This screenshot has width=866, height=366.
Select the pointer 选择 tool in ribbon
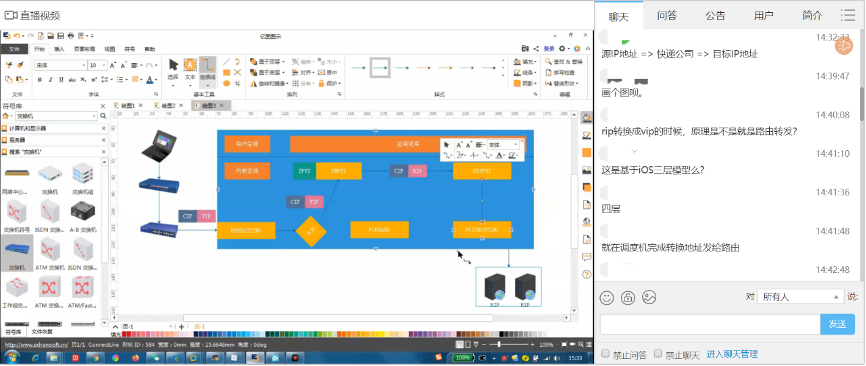pyautogui.click(x=173, y=71)
